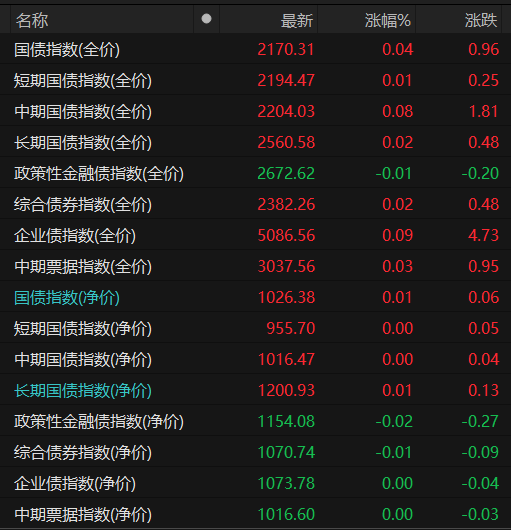511x530 pixels.
Task: Click the change value 0.95
Action: (x=483, y=266)
